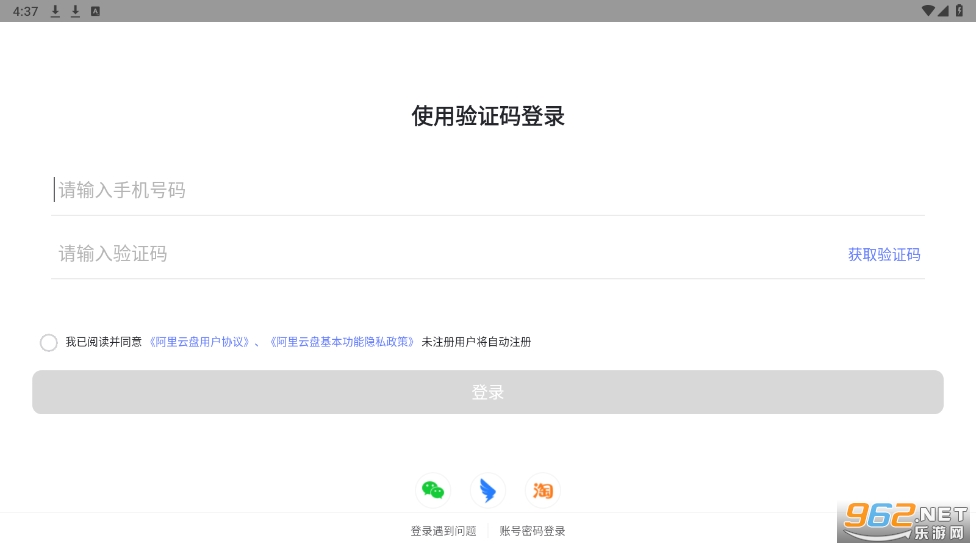The image size is (976, 549).
Task: Open 《阿里云盘基本功能隐私政策》 link
Action: [x=343, y=342]
